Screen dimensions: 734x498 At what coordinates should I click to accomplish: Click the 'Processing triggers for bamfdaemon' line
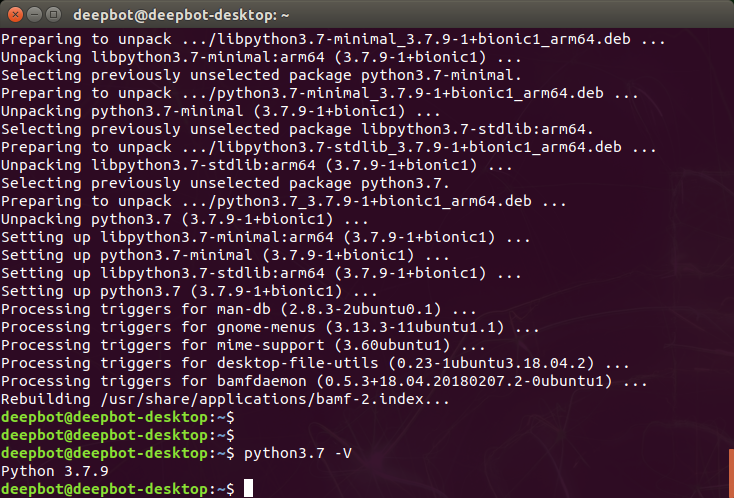click(324, 381)
